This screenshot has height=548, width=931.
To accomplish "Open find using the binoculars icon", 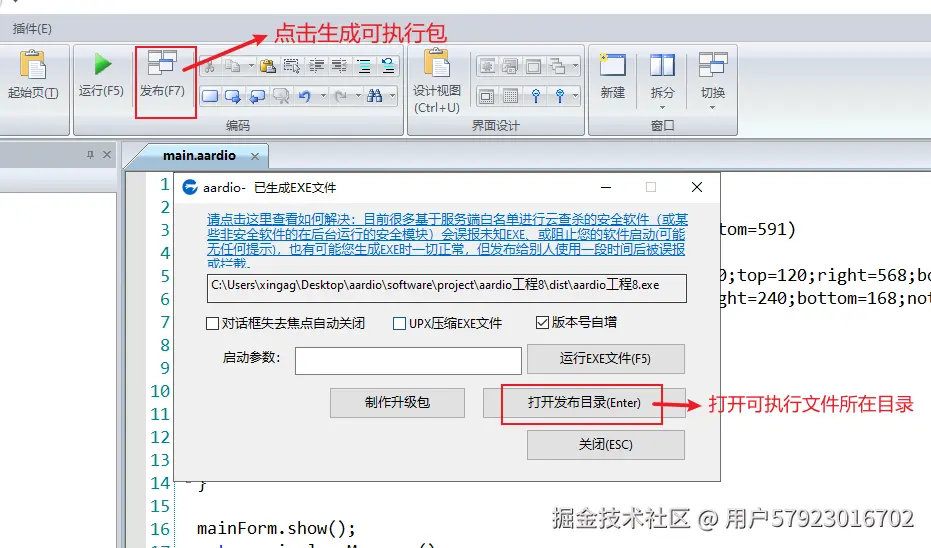I will (375, 96).
